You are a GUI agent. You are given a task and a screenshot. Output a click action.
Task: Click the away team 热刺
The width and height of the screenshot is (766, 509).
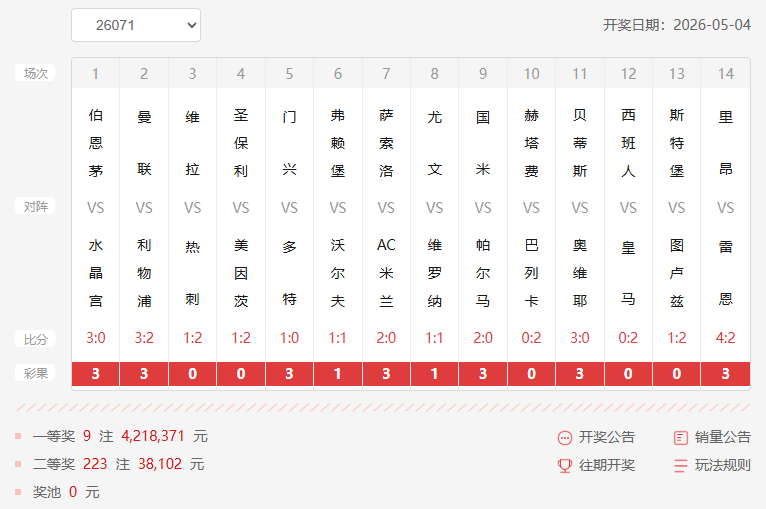click(x=192, y=273)
